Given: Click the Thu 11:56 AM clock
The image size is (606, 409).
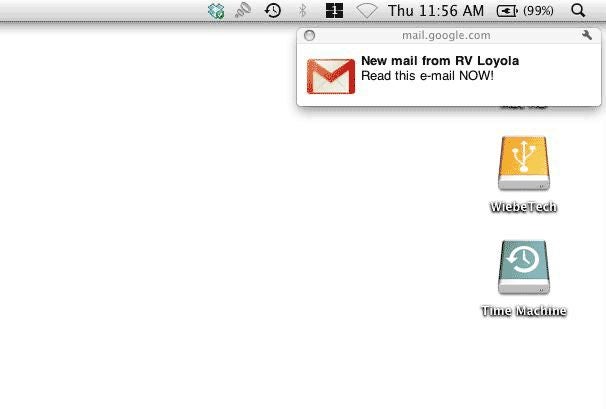Looking at the screenshot, I should tap(436, 10).
